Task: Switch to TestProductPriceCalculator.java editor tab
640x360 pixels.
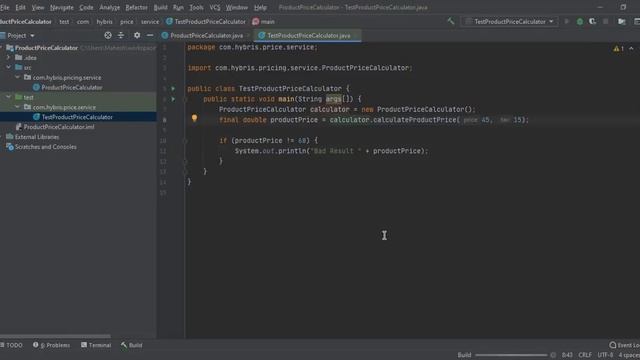Action: click(308, 36)
